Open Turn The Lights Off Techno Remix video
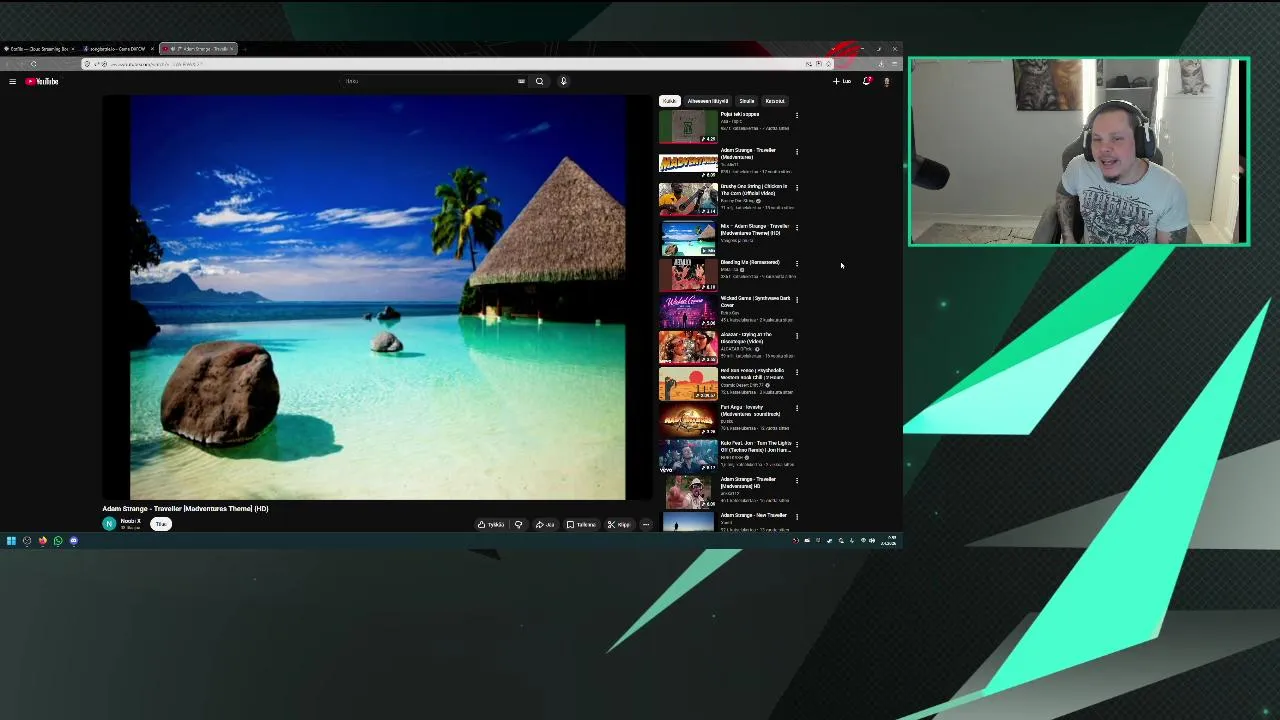This screenshot has width=1280, height=720. coord(756,446)
